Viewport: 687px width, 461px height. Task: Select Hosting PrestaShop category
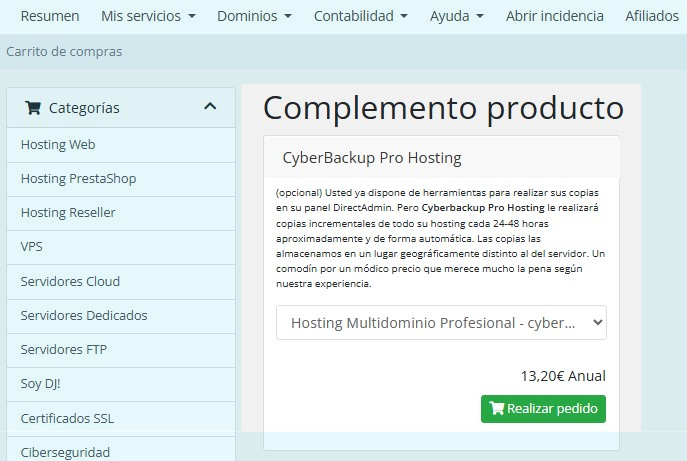pyautogui.click(x=121, y=179)
